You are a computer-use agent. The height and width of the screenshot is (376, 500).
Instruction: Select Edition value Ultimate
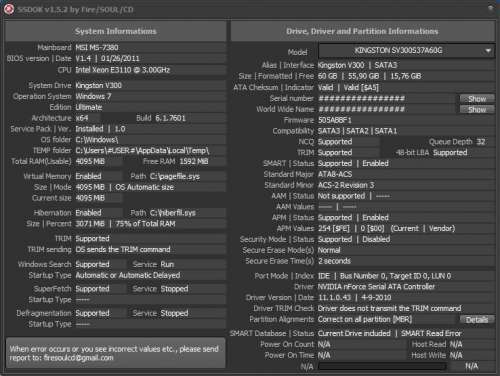coord(89,107)
